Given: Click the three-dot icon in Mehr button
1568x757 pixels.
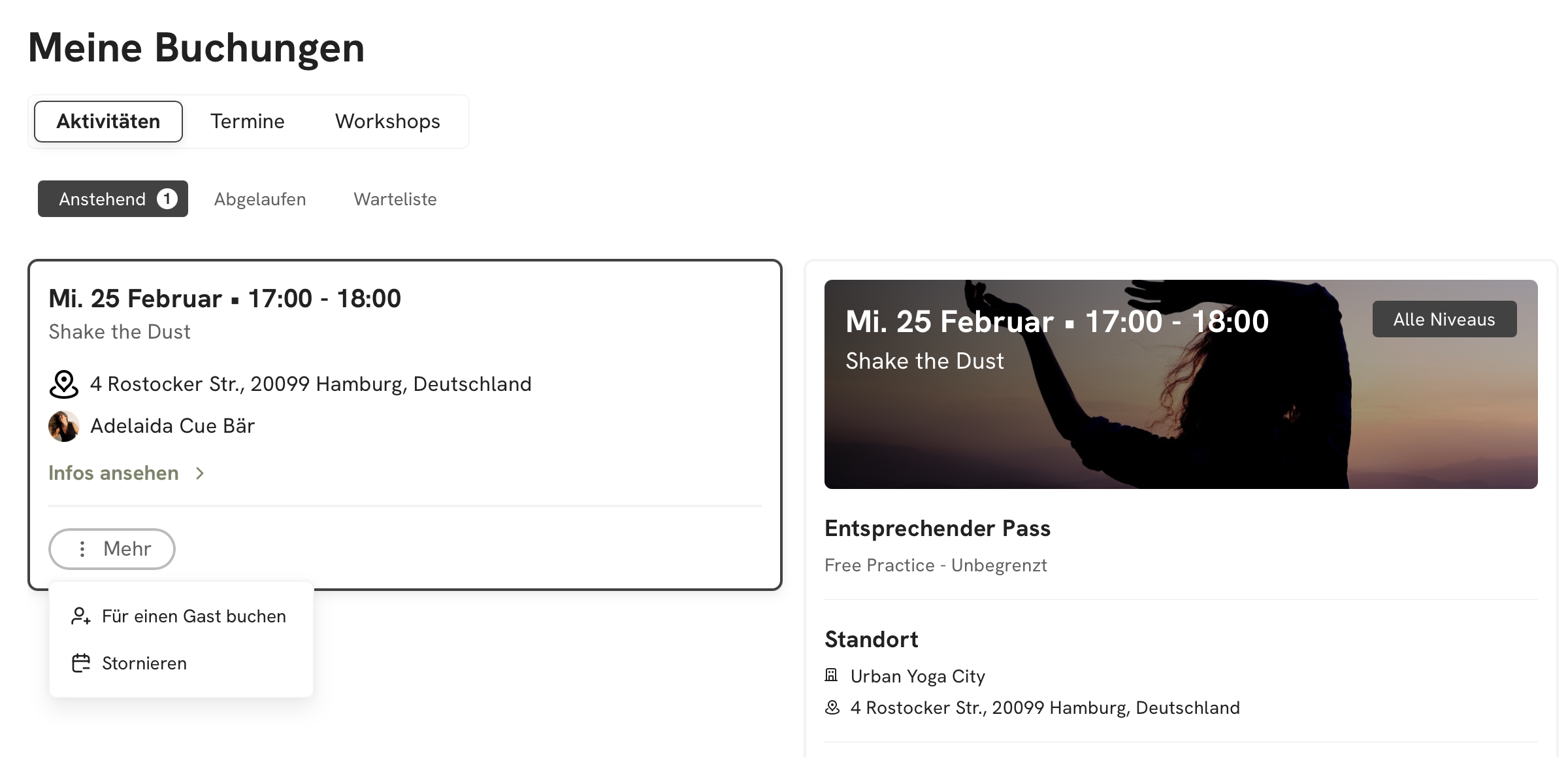Looking at the screenshot, I should tap(82, 549).
